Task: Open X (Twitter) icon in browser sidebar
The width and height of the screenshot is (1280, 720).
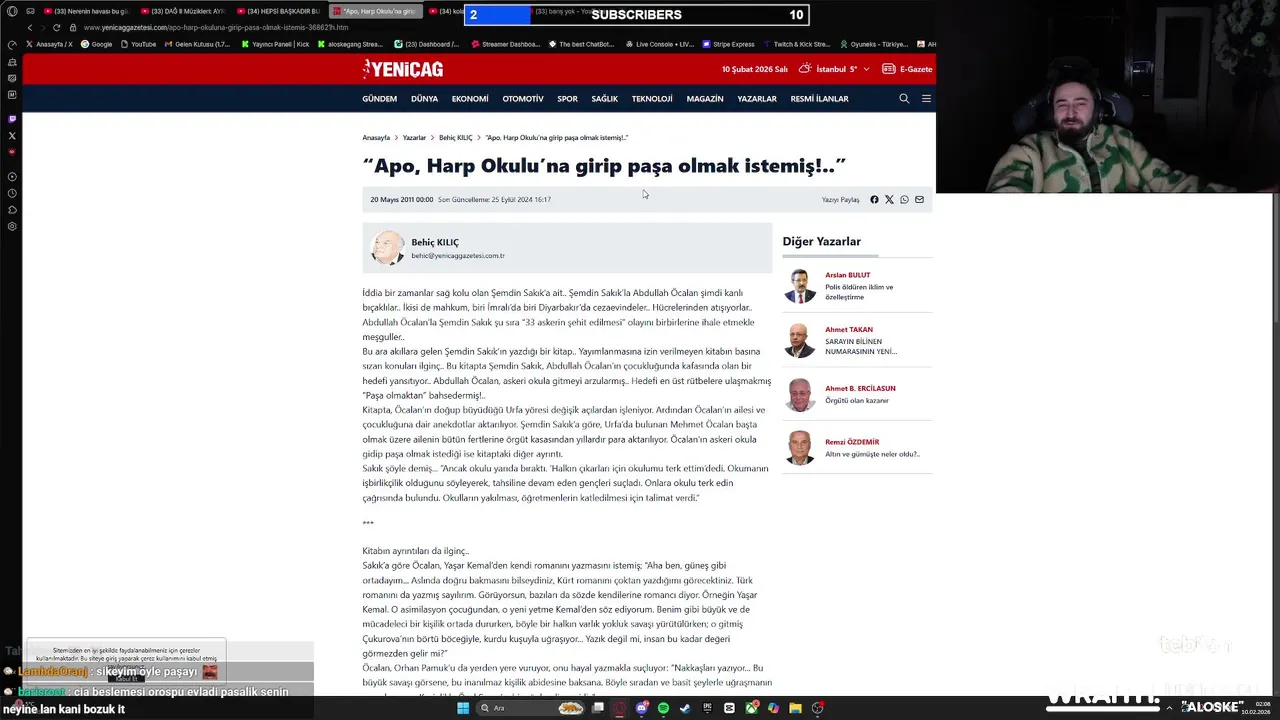Action: pyautogui.click(x=12, y=135)
